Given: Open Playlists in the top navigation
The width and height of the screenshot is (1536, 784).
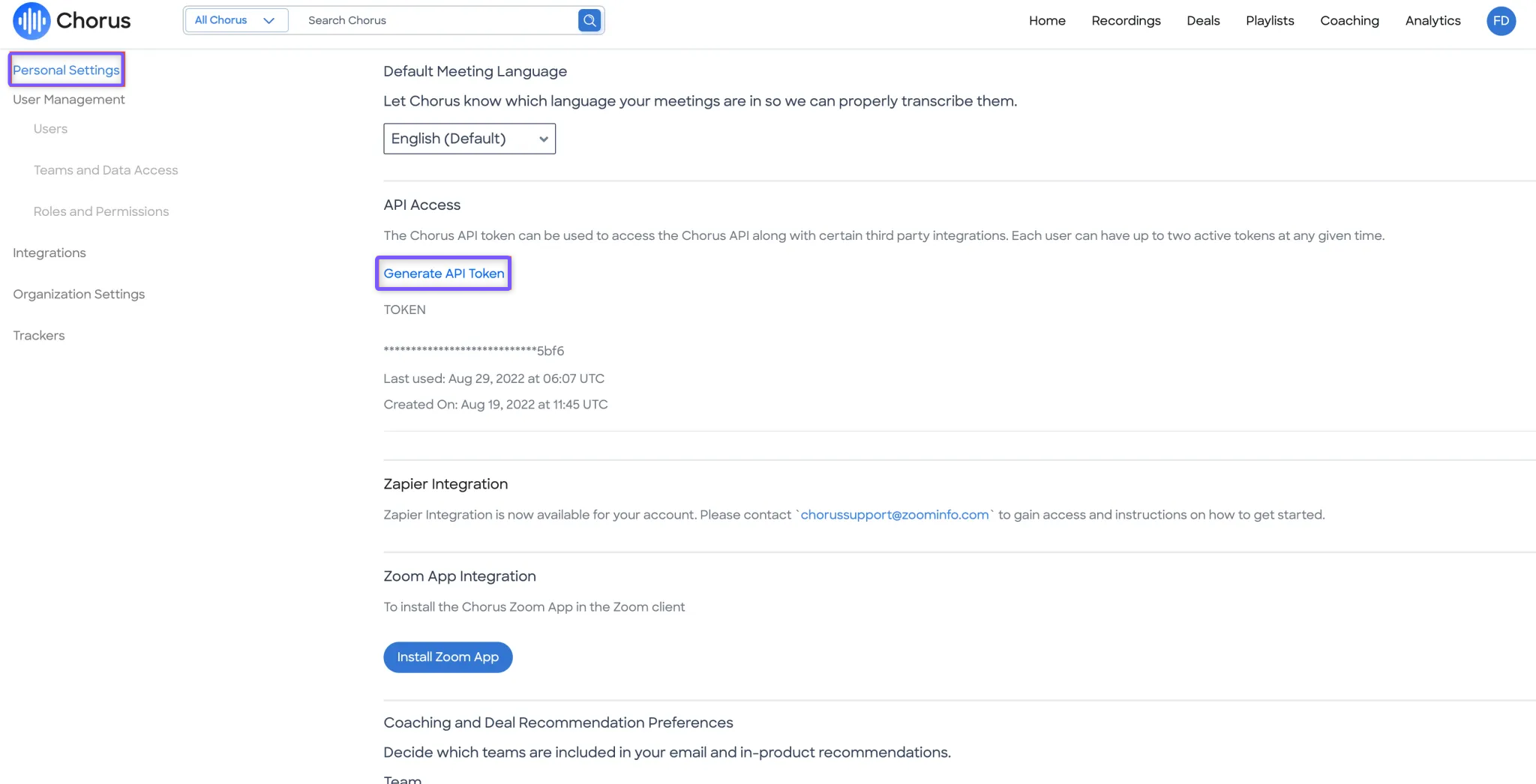Looking at the screenshot, I should [x=1270, y=20].
